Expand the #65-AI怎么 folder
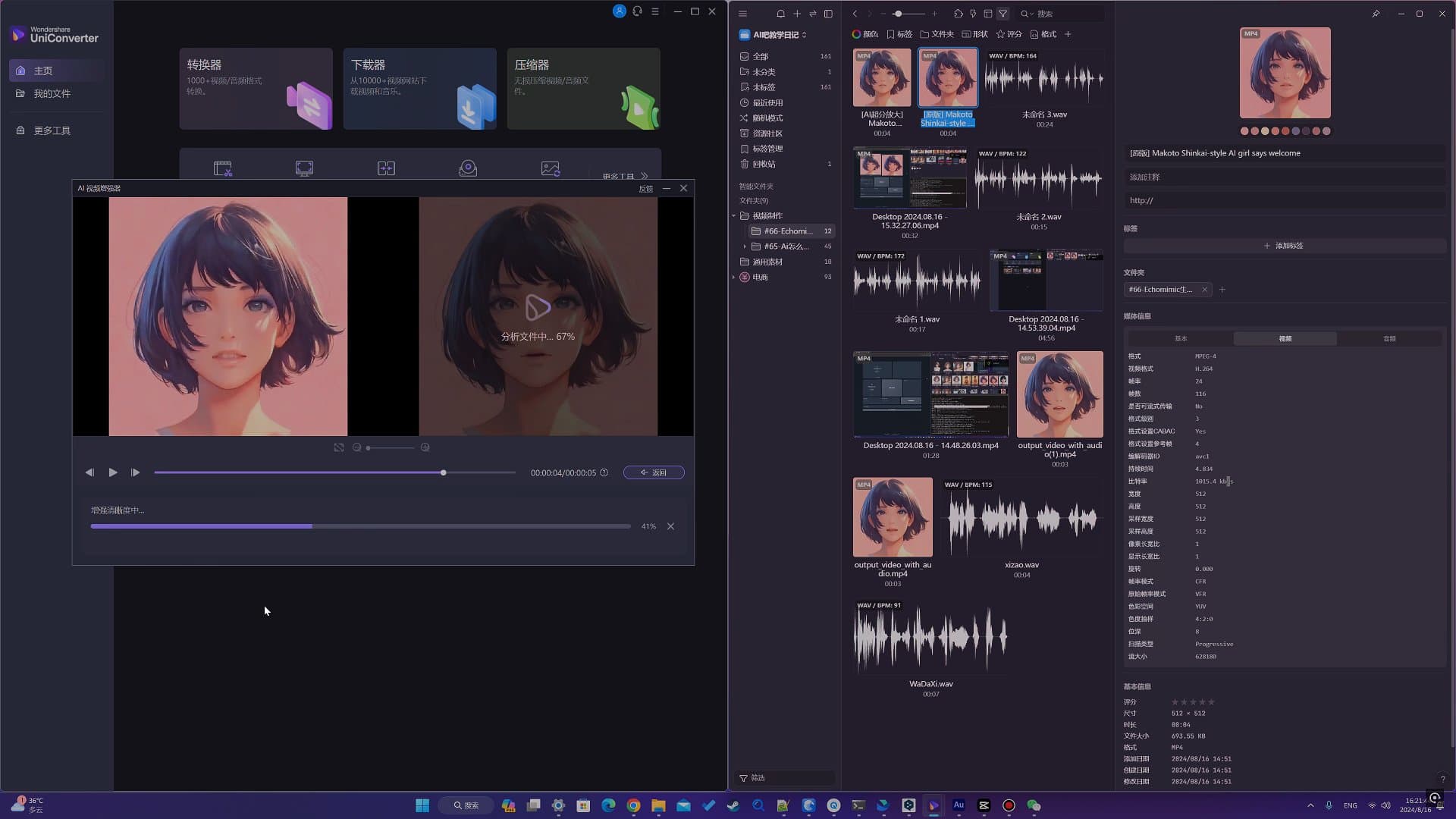This screenshot has height=819, width=1456. pos(745,246)
